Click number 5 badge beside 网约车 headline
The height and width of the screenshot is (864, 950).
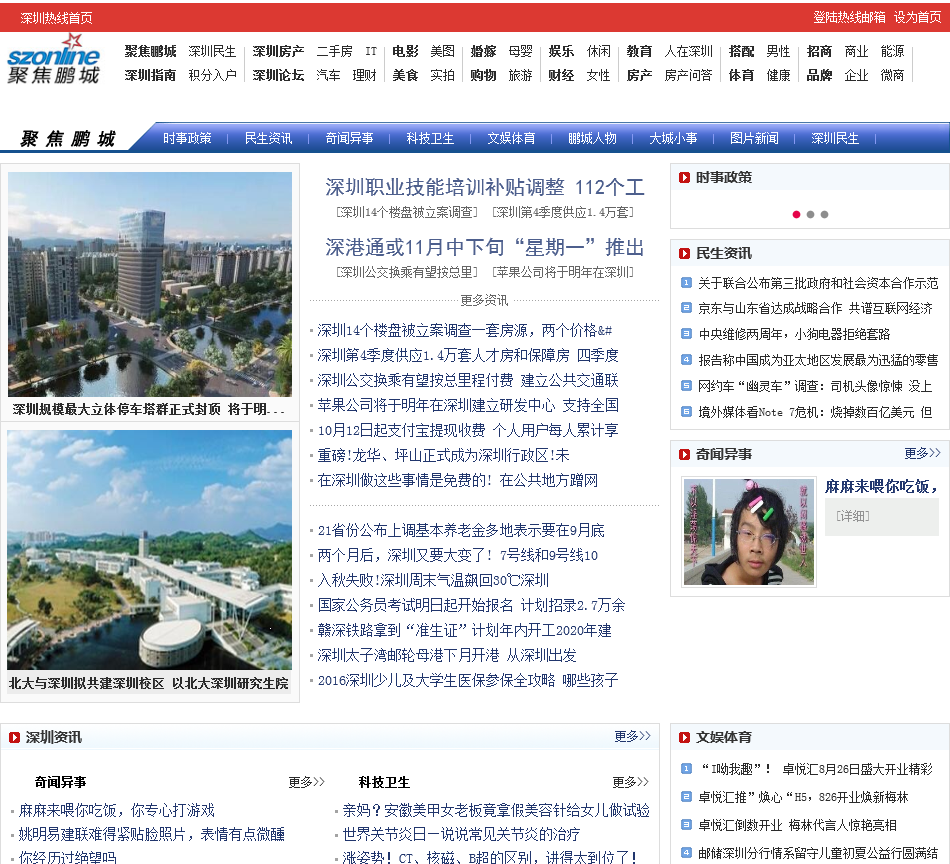tap(686, 385)
